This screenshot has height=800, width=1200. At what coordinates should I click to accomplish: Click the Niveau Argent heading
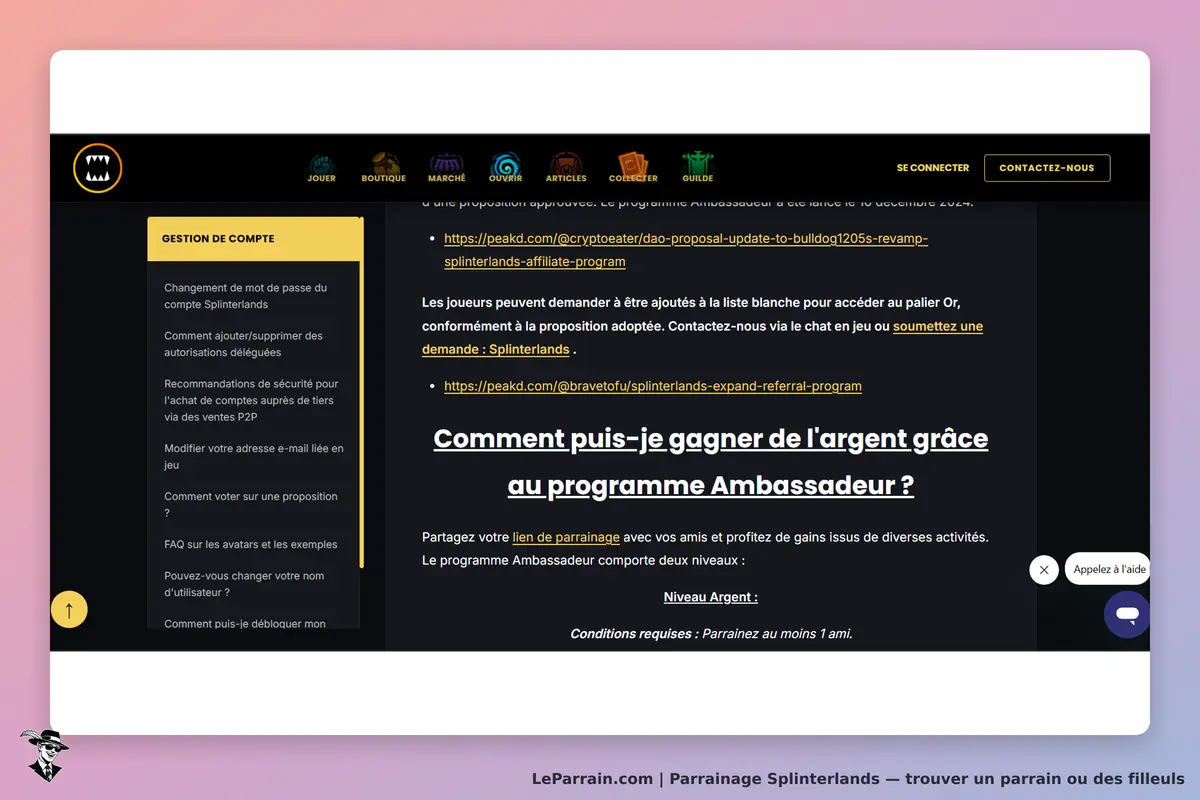tap(711, 597)
